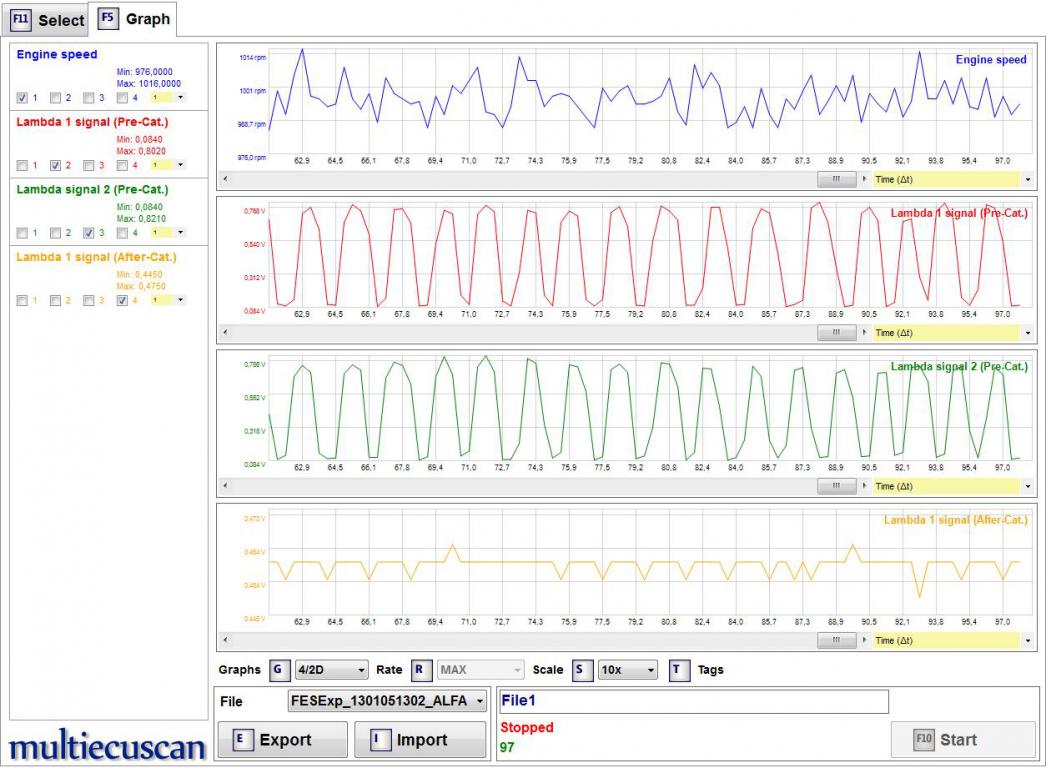
Task: Uncheck graph 1 checkbox for Engine speed
Action: [x=23, y=98]
